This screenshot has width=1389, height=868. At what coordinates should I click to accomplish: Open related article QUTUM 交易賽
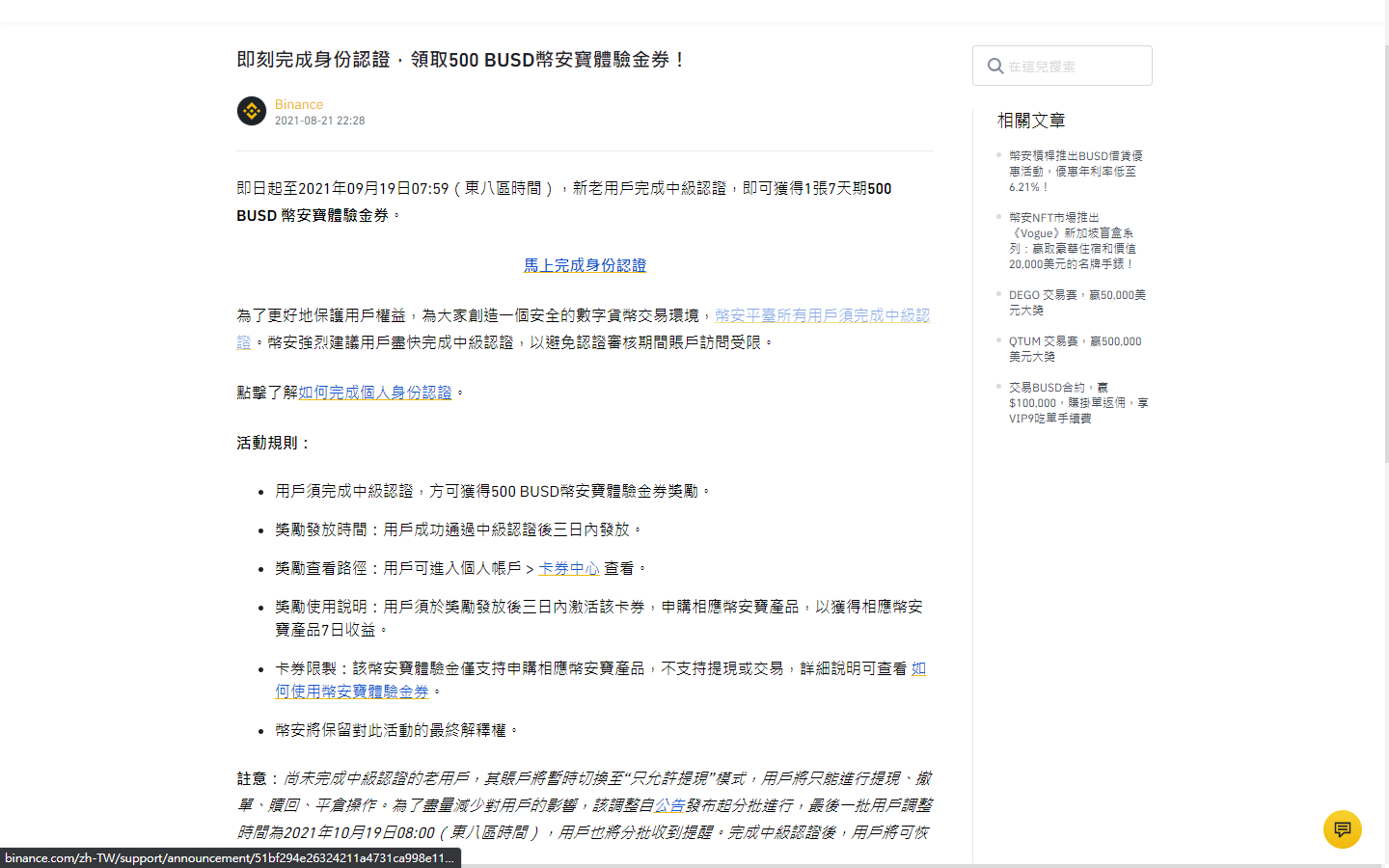[1076, 348]
